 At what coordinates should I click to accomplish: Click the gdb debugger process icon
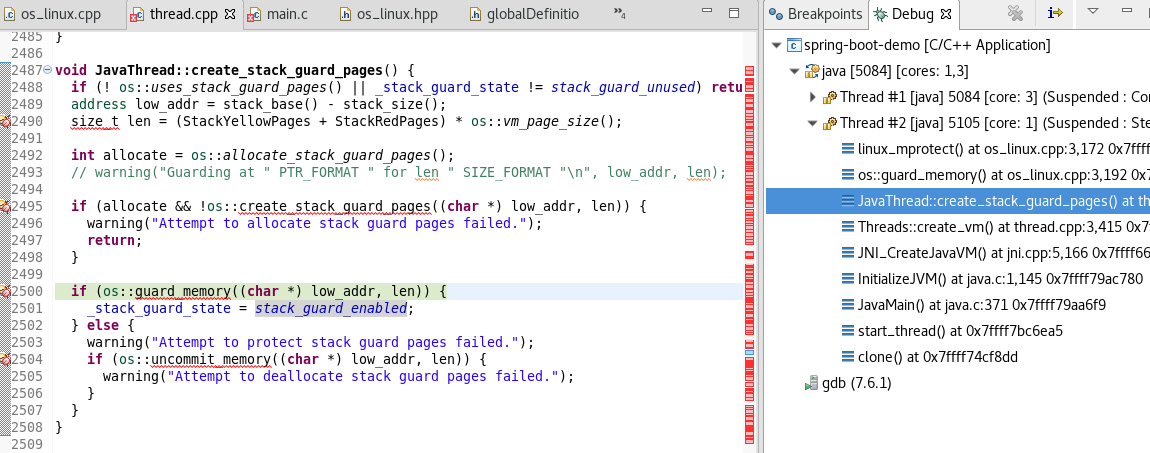tap(812, 383)
